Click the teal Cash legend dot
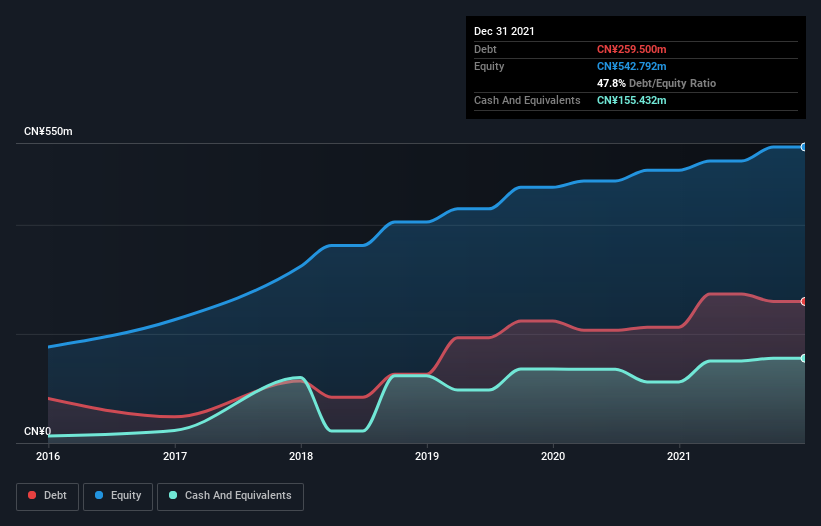The height and width of the screenshot is (526, 821). (x=173, y=495)
